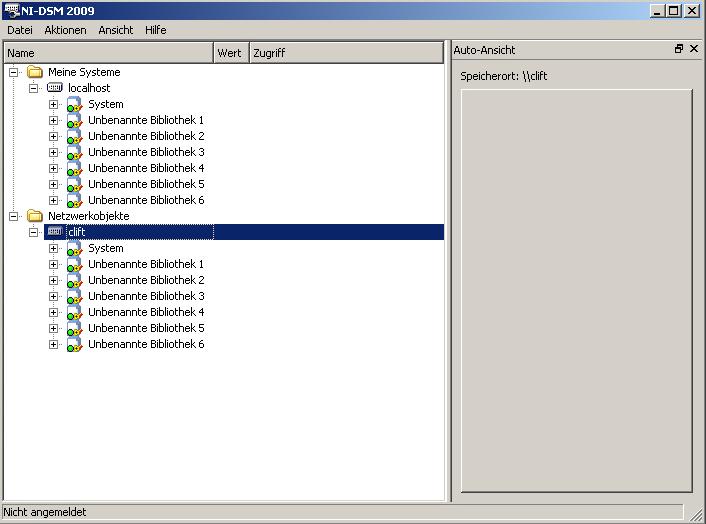Expand System under localhost

point(54,104)
